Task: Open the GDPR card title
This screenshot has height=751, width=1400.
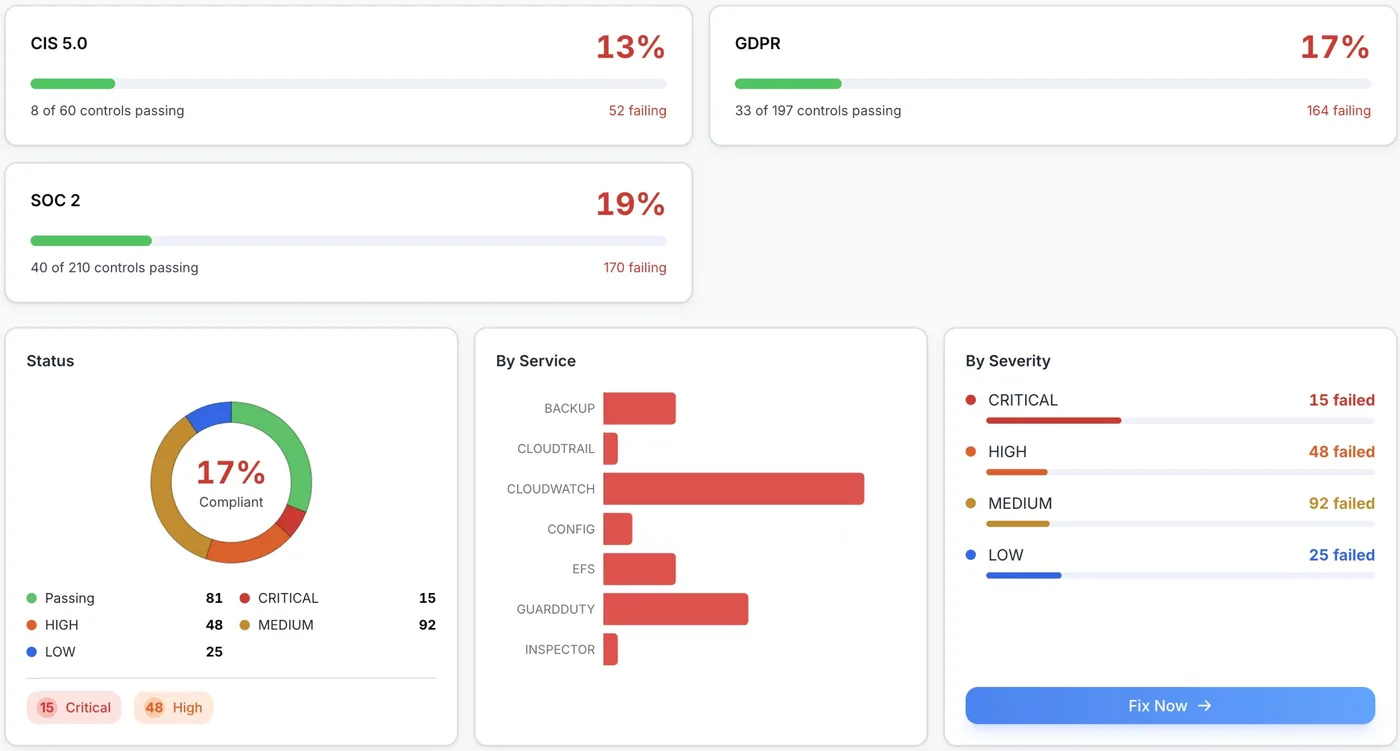Action: tap(758, 44)
